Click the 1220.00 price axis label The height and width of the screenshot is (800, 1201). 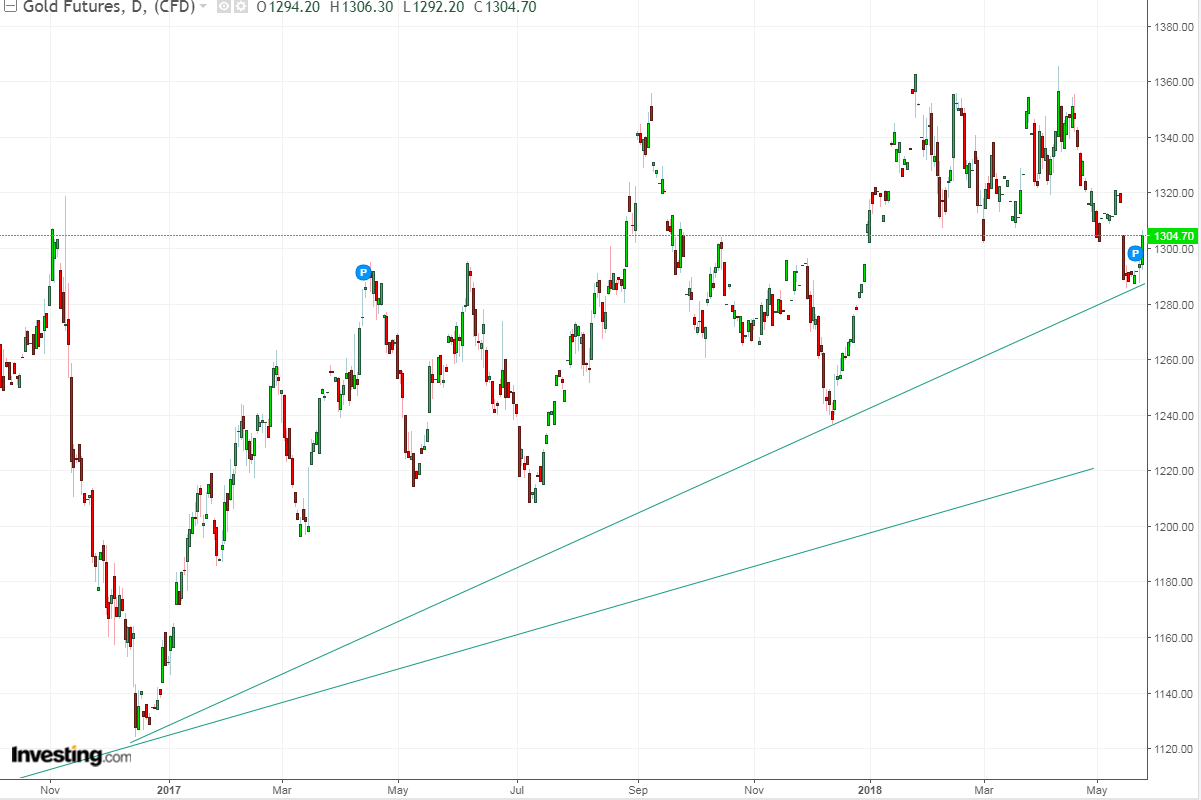click(1174, 471)
